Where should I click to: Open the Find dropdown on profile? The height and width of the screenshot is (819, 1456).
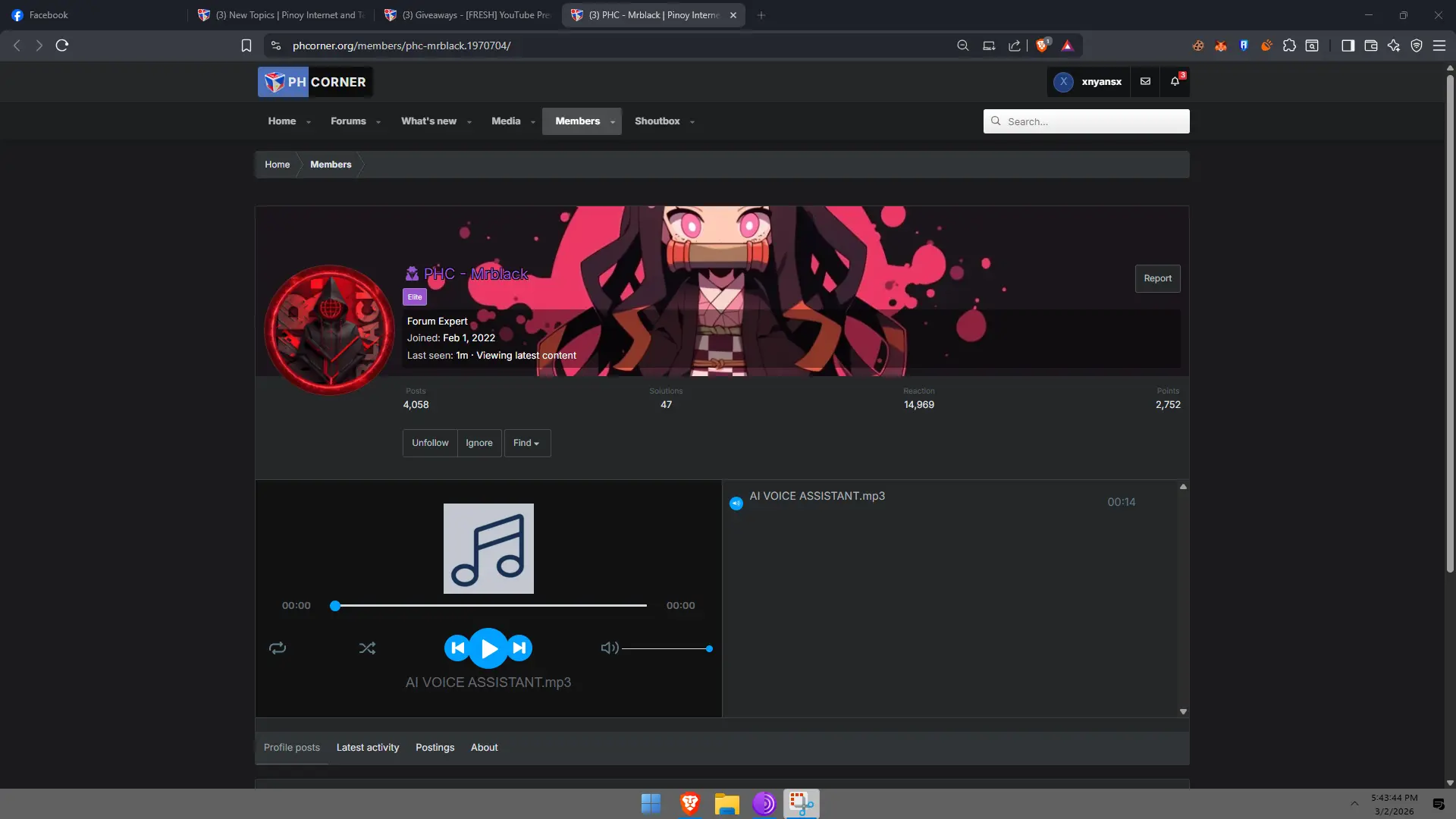point(527,443)
